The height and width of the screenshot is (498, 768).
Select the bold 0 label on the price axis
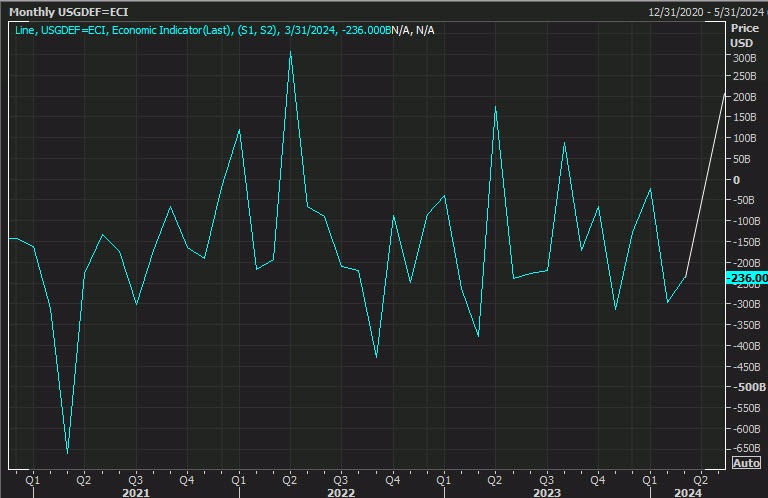(736, 180)
